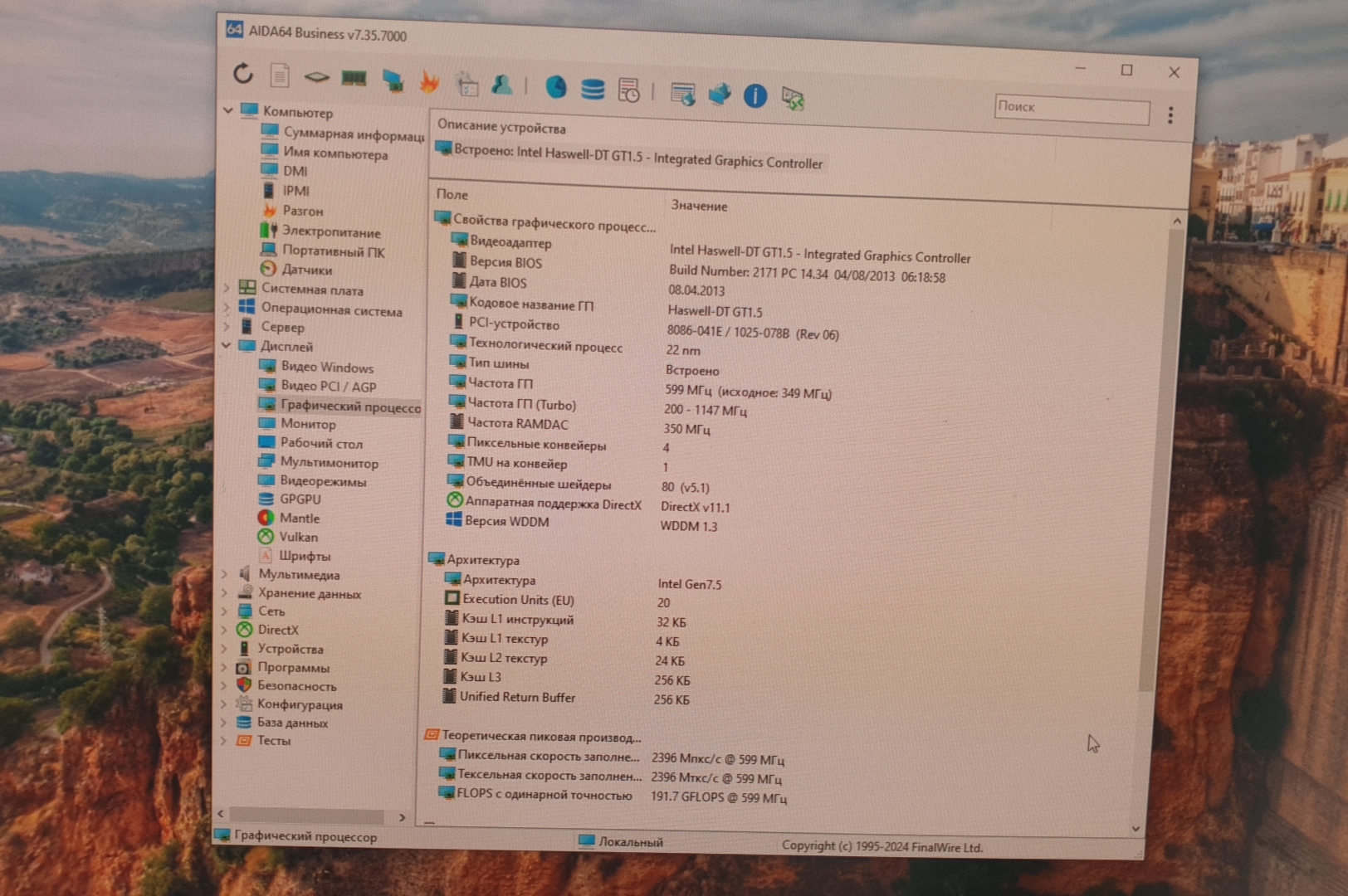1348x896 pixels.
Task: Select the Сервер tree item
Action: pos(271,326)
